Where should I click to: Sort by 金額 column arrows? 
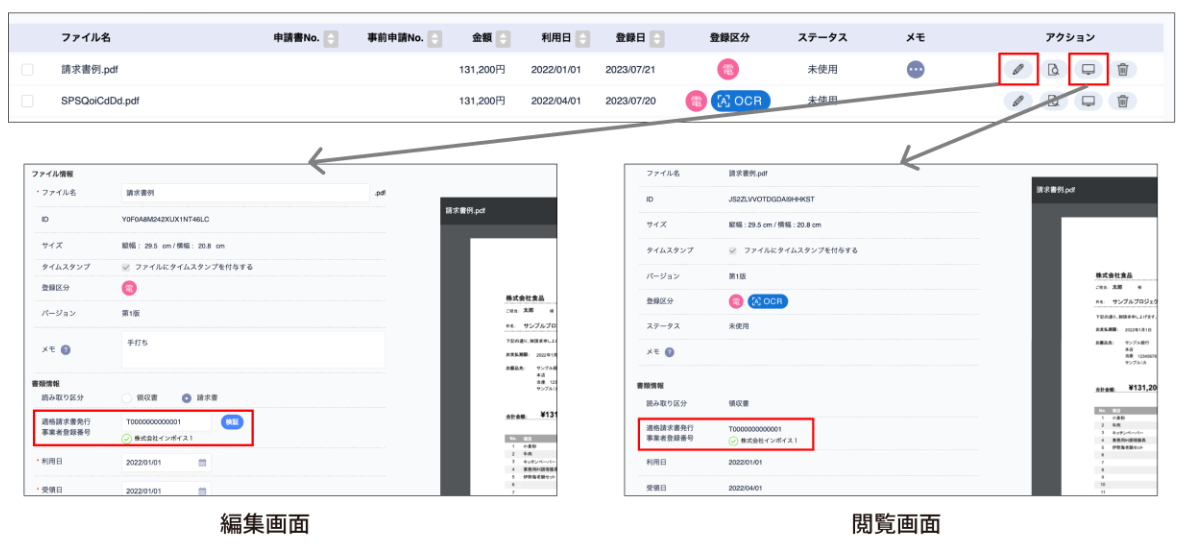503,38
